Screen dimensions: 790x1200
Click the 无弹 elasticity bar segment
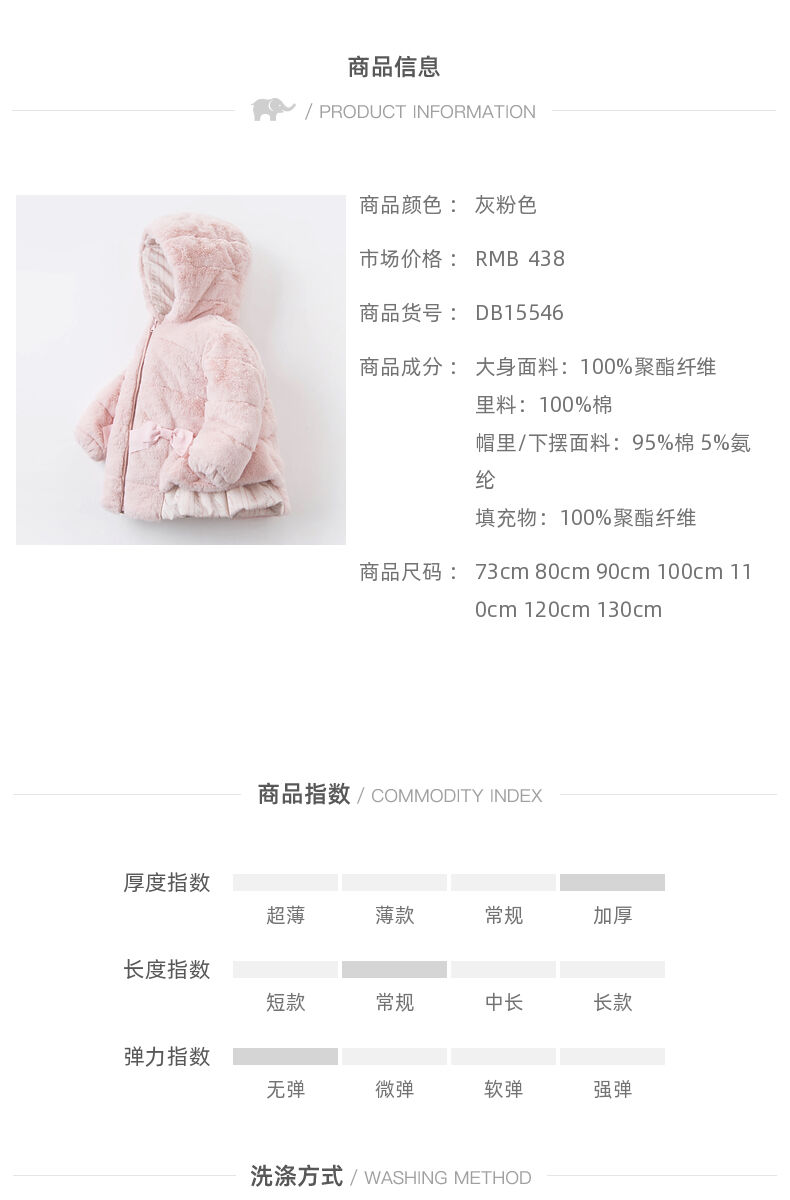pyautogui.click(x=285, y=1056)
